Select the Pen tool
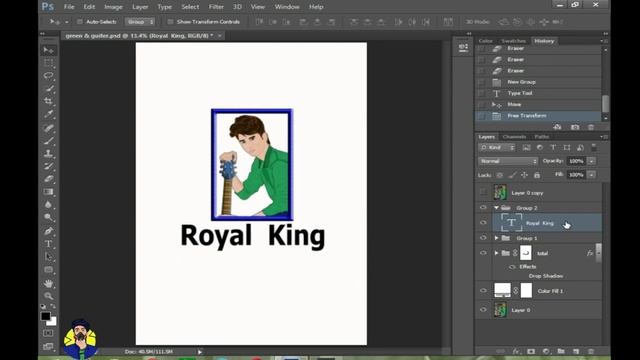 click(x=49, y=231)
